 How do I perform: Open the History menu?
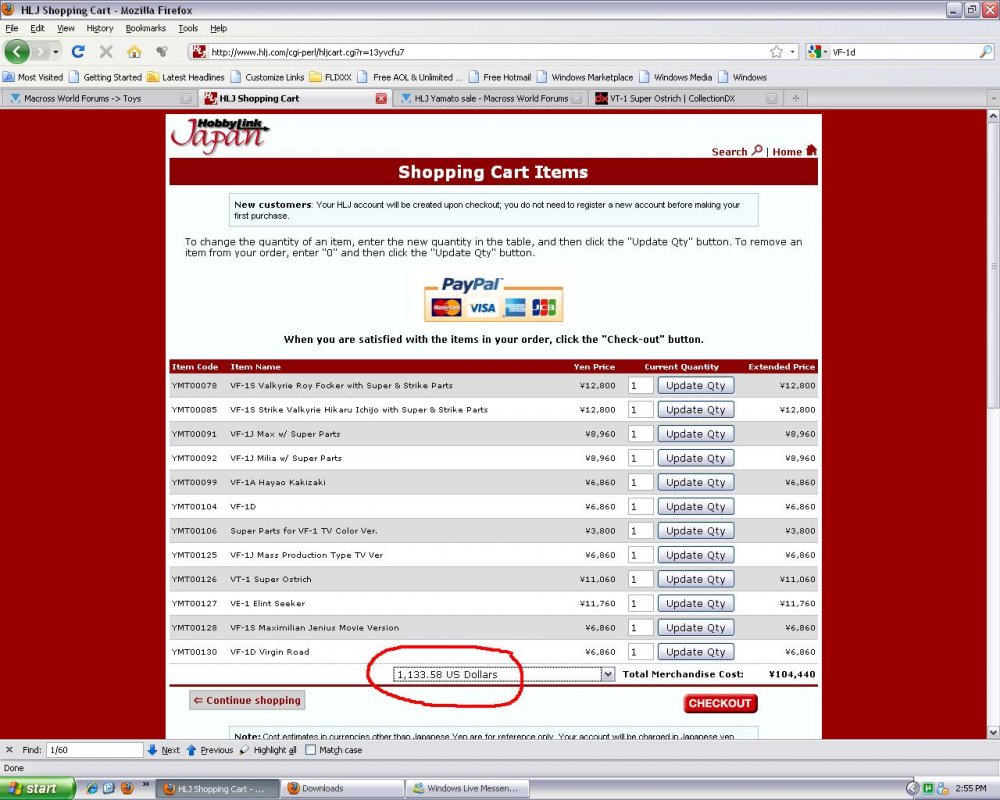pyautogui.click(x=99, y=28)
